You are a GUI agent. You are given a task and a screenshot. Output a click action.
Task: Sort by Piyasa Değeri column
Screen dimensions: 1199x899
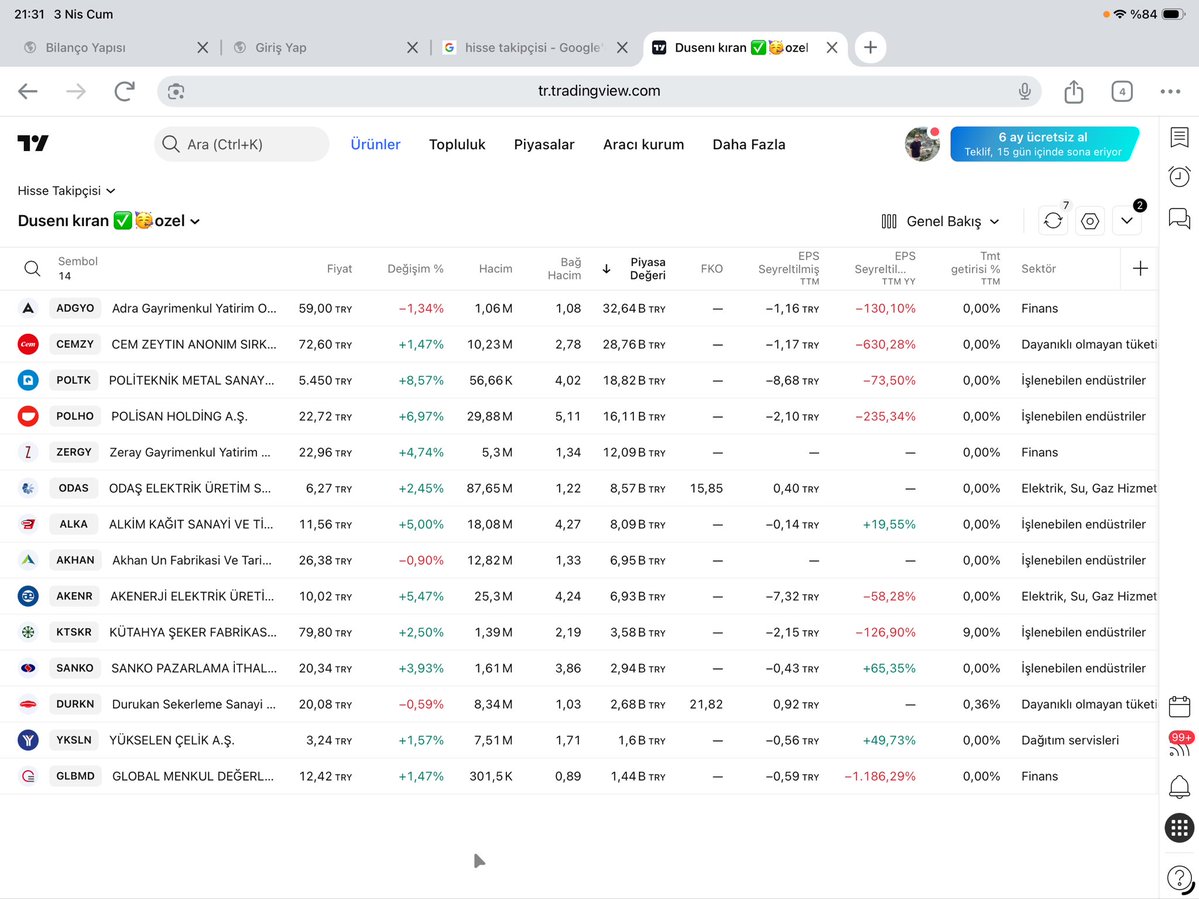[x=647, y=268]
